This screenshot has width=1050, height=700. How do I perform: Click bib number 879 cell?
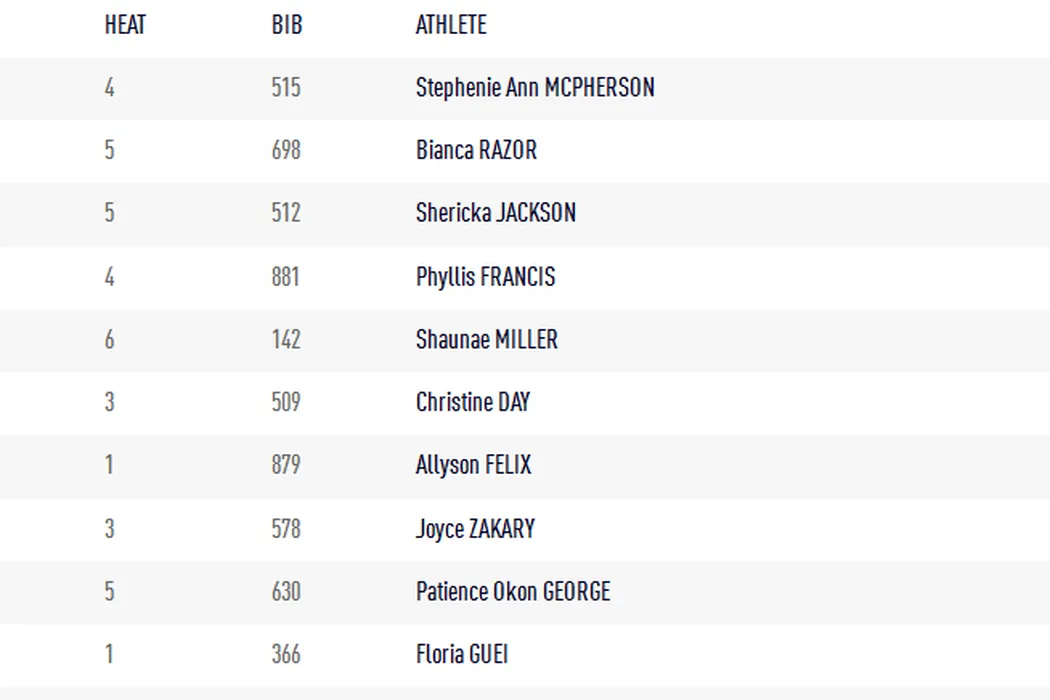click(x=286, y=466)
